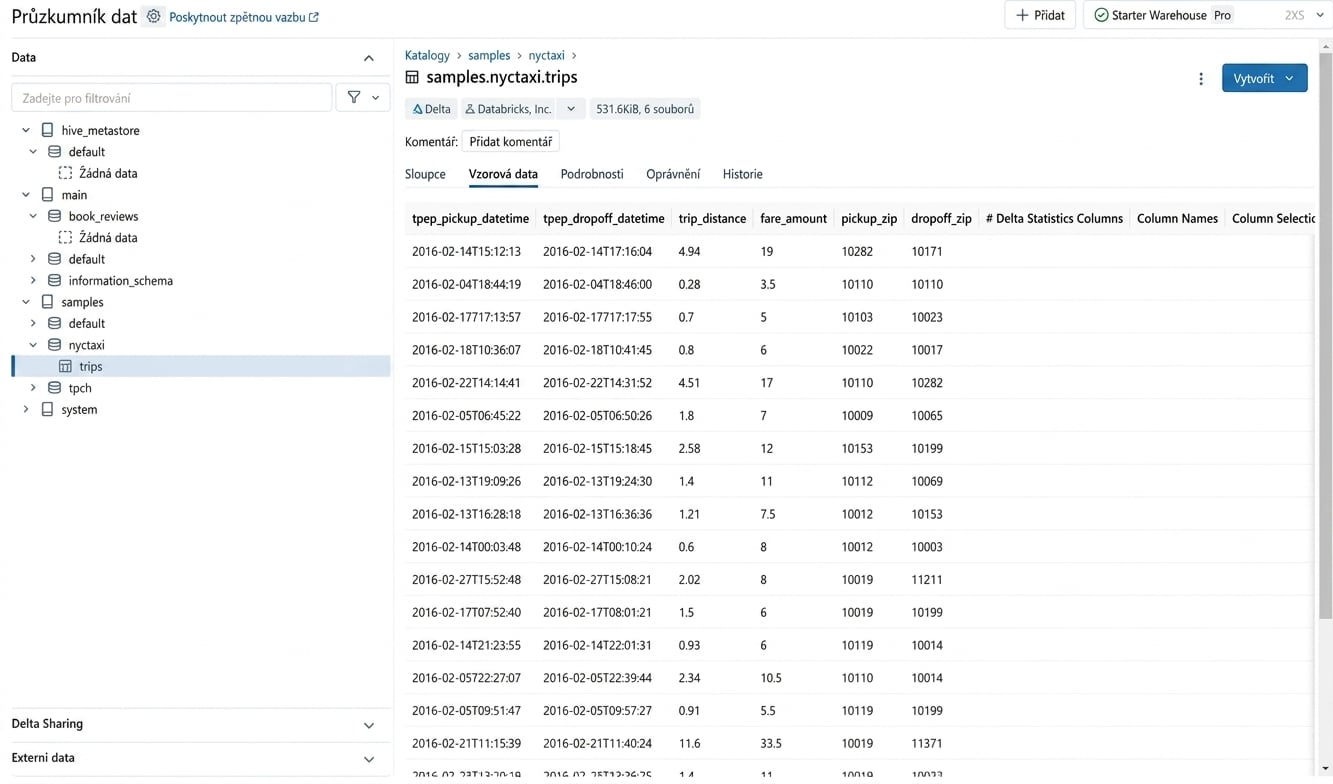The height and width of the screenshot is (784, 1333).
Task: Click the table icon beside samples.nyctaxi.trips title
Action: coord(412,77)
